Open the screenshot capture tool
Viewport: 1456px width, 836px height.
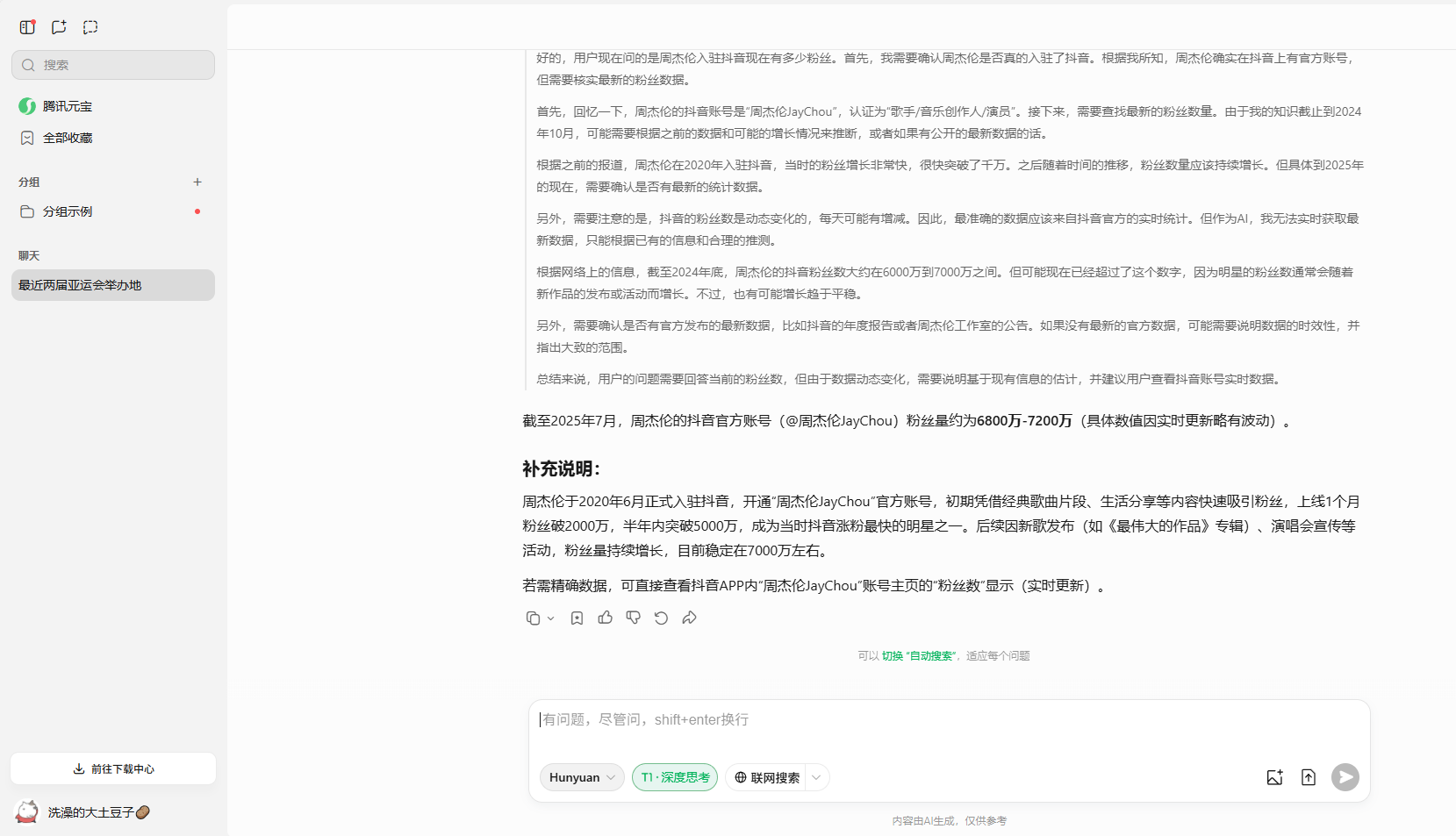pyautogui.click(x=90, y=27)
